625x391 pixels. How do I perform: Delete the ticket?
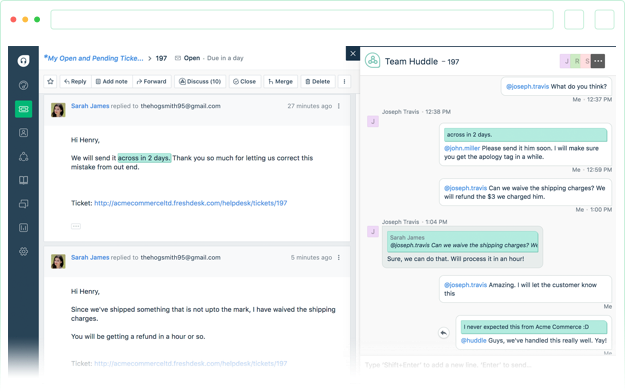(x=318, y=81)
